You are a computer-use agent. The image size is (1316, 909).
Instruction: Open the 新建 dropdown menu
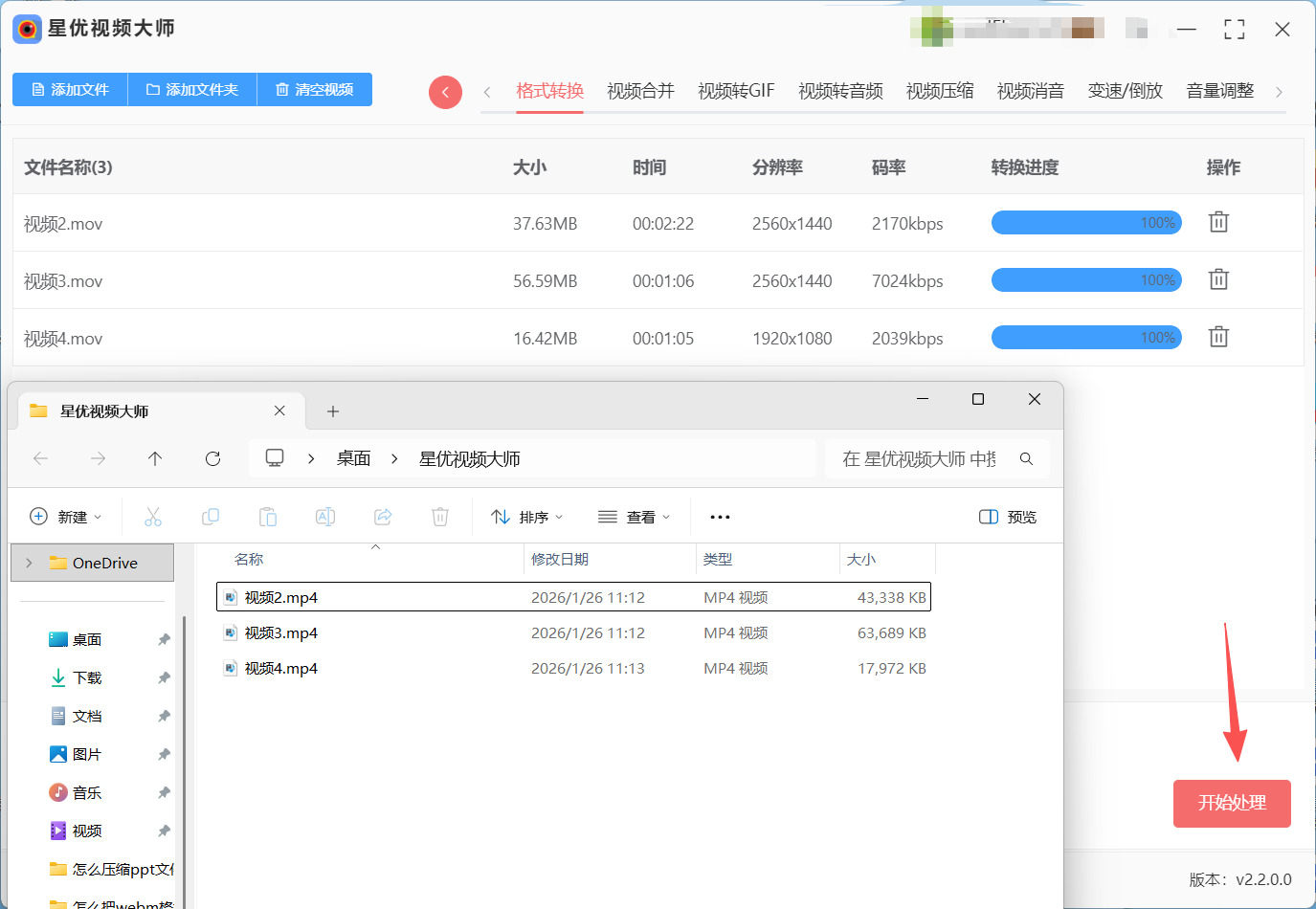65,517
